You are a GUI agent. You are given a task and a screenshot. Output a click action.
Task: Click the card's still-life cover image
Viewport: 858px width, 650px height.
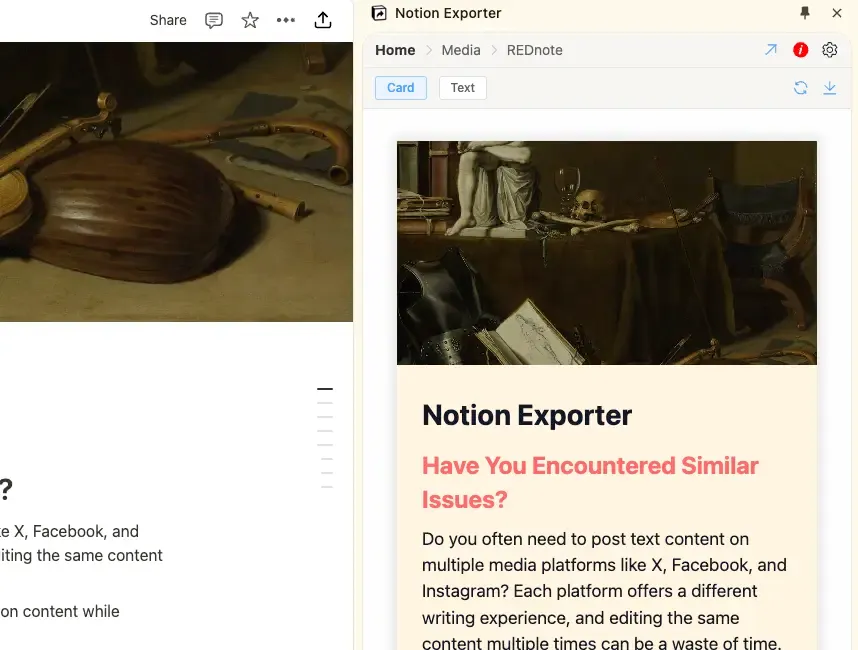click(606, 252)
